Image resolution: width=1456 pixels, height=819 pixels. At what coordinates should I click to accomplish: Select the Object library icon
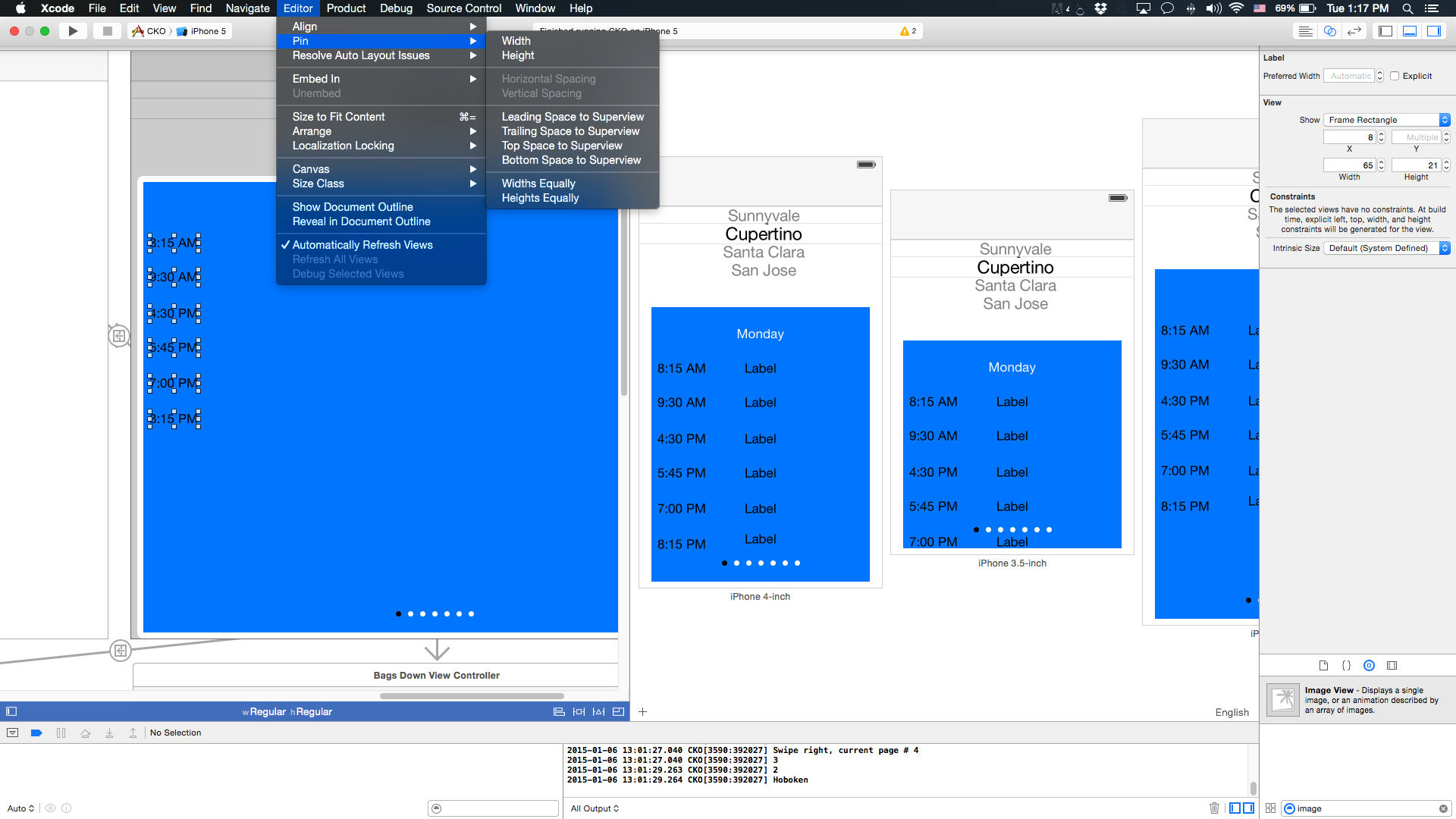(1369, 665)
